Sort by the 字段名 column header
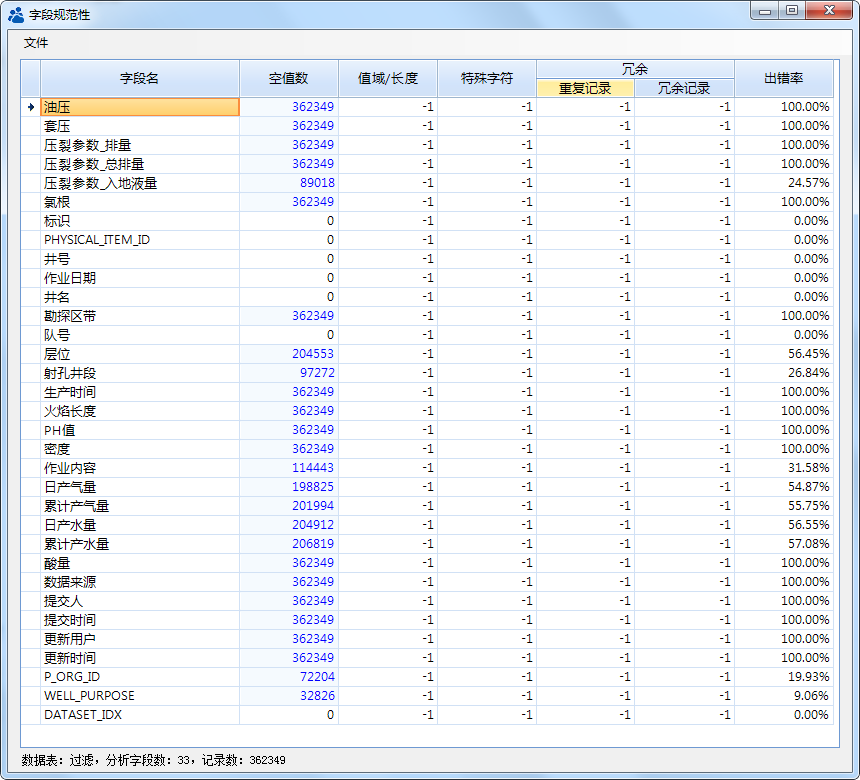 click(140, 78)
